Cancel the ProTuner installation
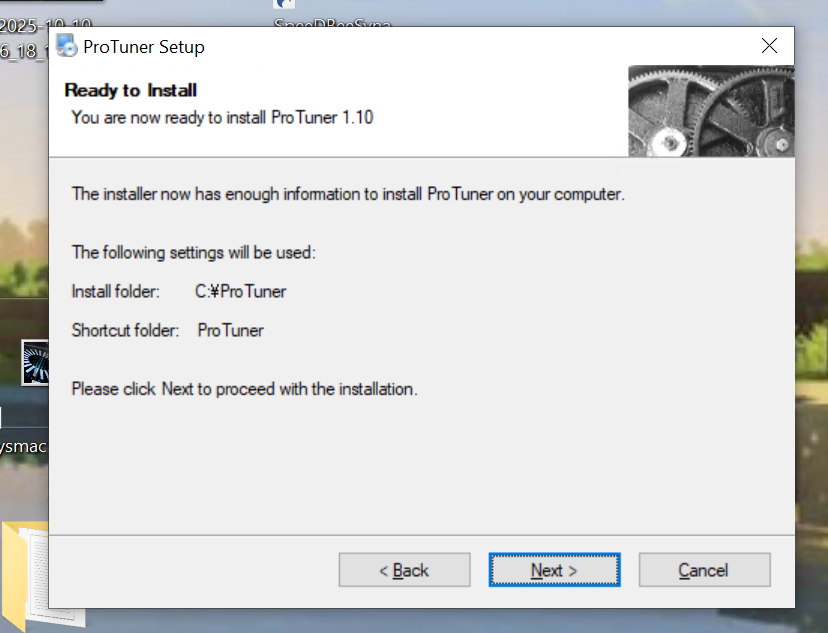Screen dimensions: 828x633 coord(704,570)
